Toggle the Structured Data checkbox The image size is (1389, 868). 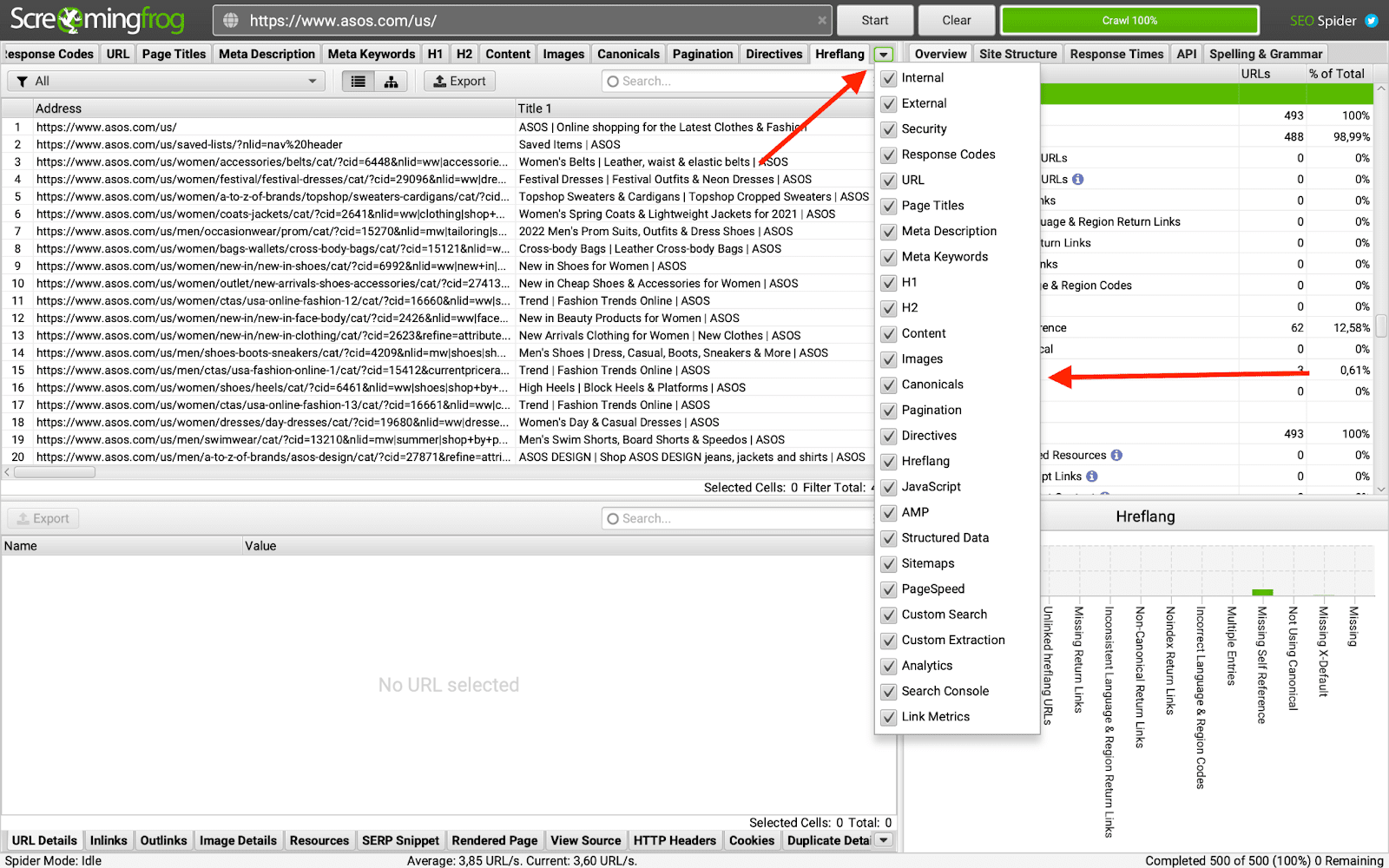(888, 538)
